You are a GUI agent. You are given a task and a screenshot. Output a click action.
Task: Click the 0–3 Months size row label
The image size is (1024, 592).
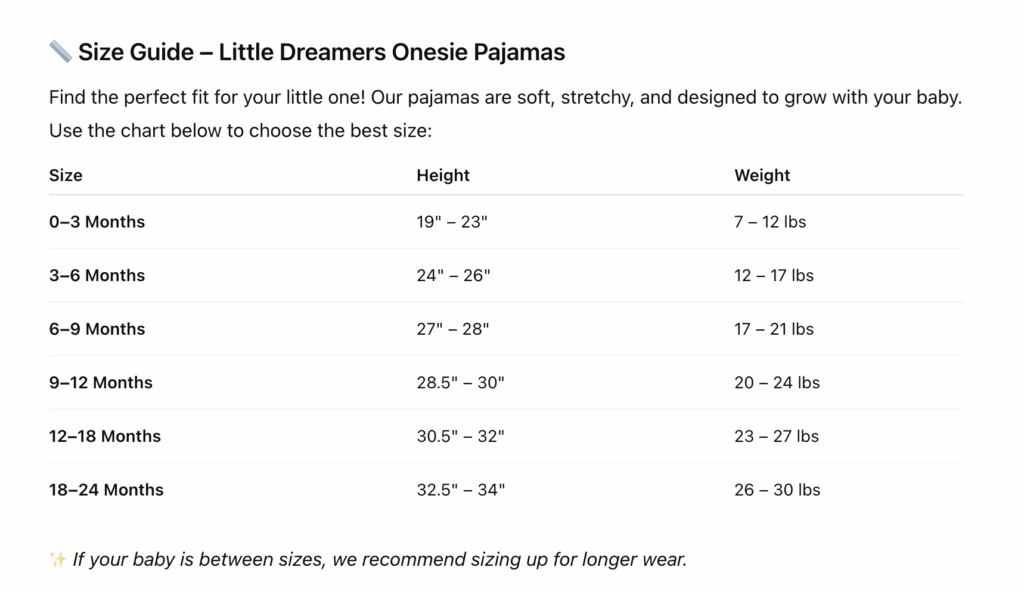[97, 222]
